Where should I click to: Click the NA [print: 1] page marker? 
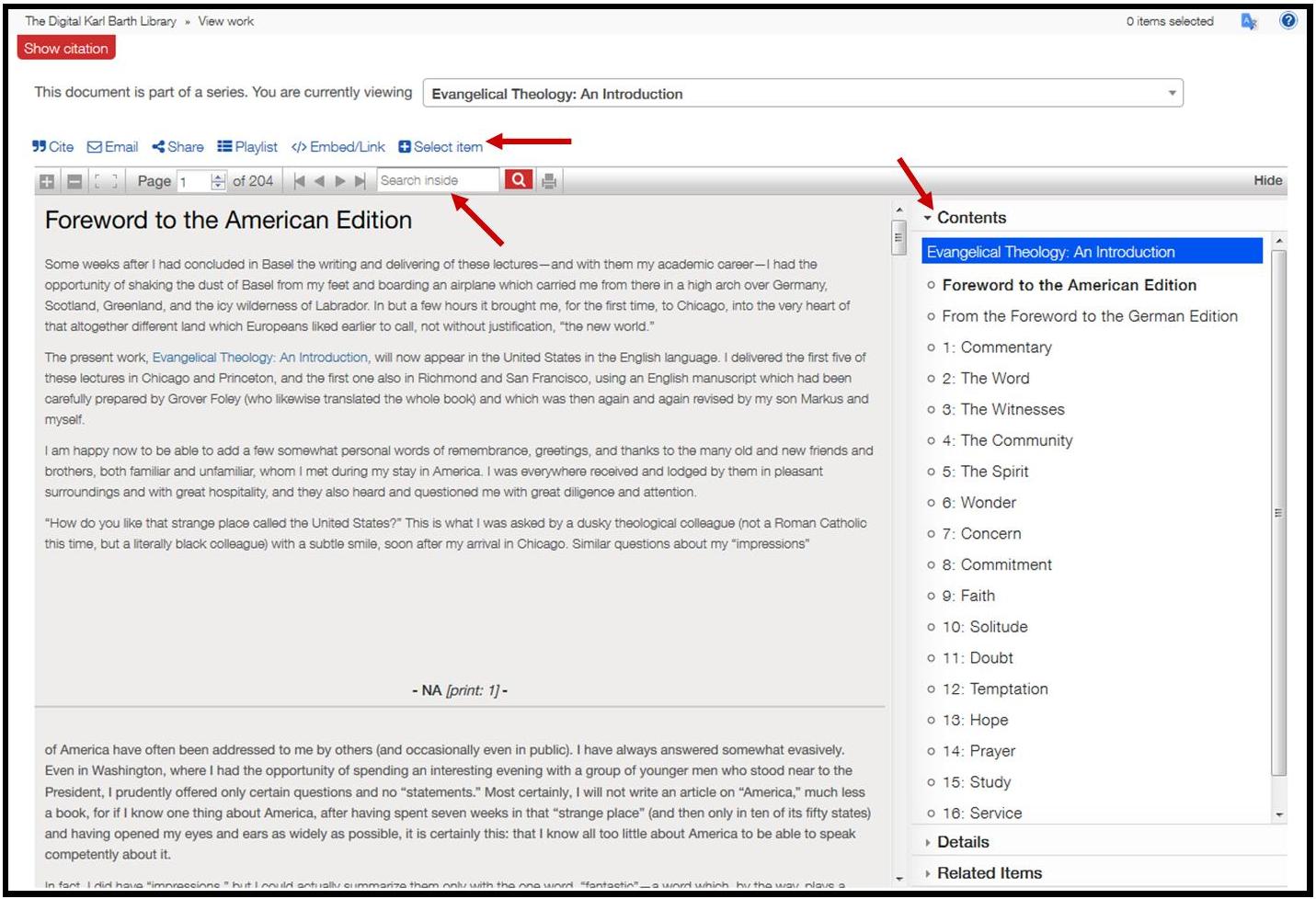pos(460,690)
